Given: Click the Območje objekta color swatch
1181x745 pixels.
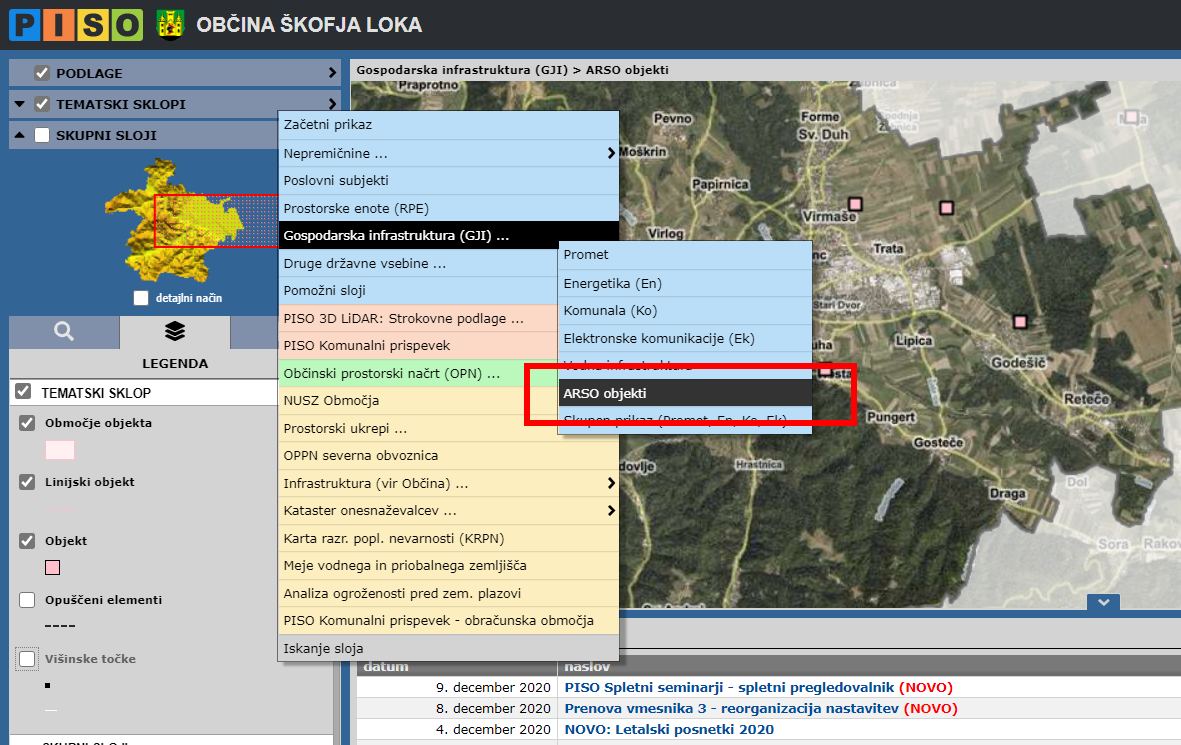Looking at the screenshot, I should click(x=60, y=450).
